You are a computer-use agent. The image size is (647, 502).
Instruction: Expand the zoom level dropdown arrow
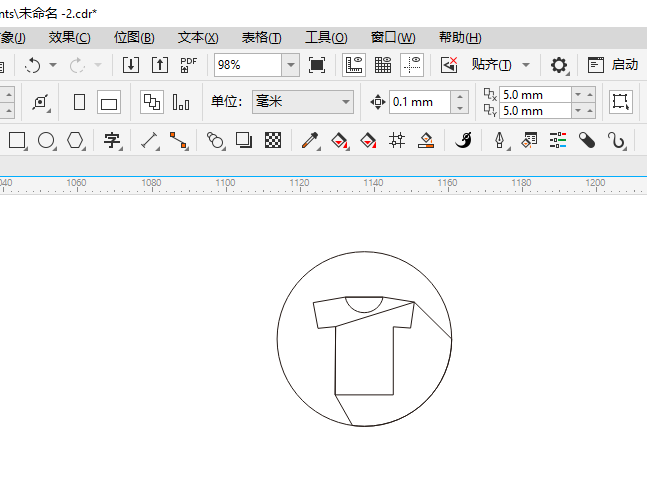(x=291, y=65)
